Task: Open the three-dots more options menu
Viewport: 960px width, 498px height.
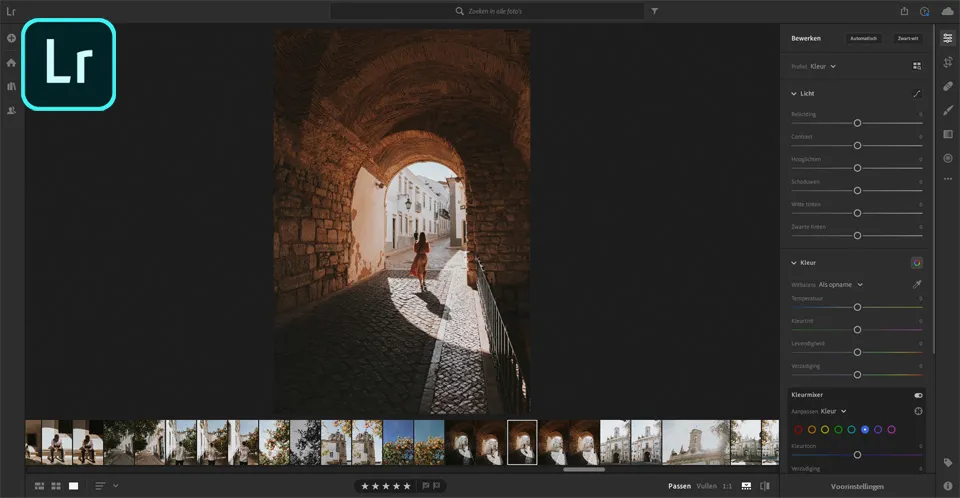Action: 948,179
